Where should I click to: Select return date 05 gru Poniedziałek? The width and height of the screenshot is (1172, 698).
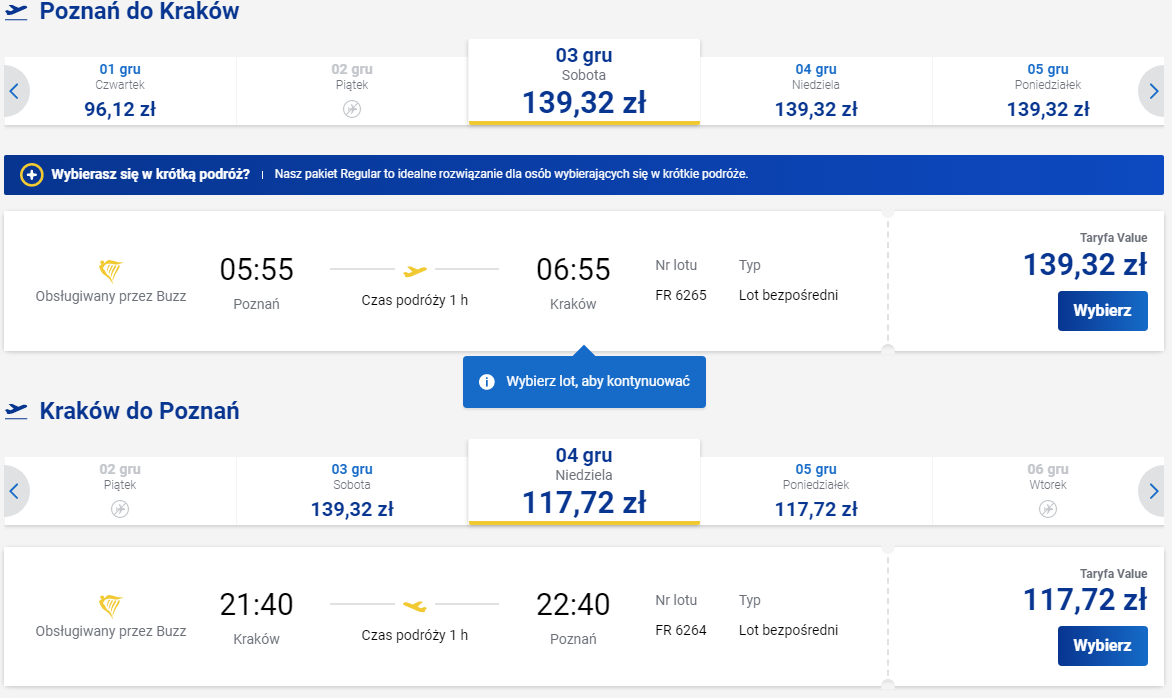(816, 491)
